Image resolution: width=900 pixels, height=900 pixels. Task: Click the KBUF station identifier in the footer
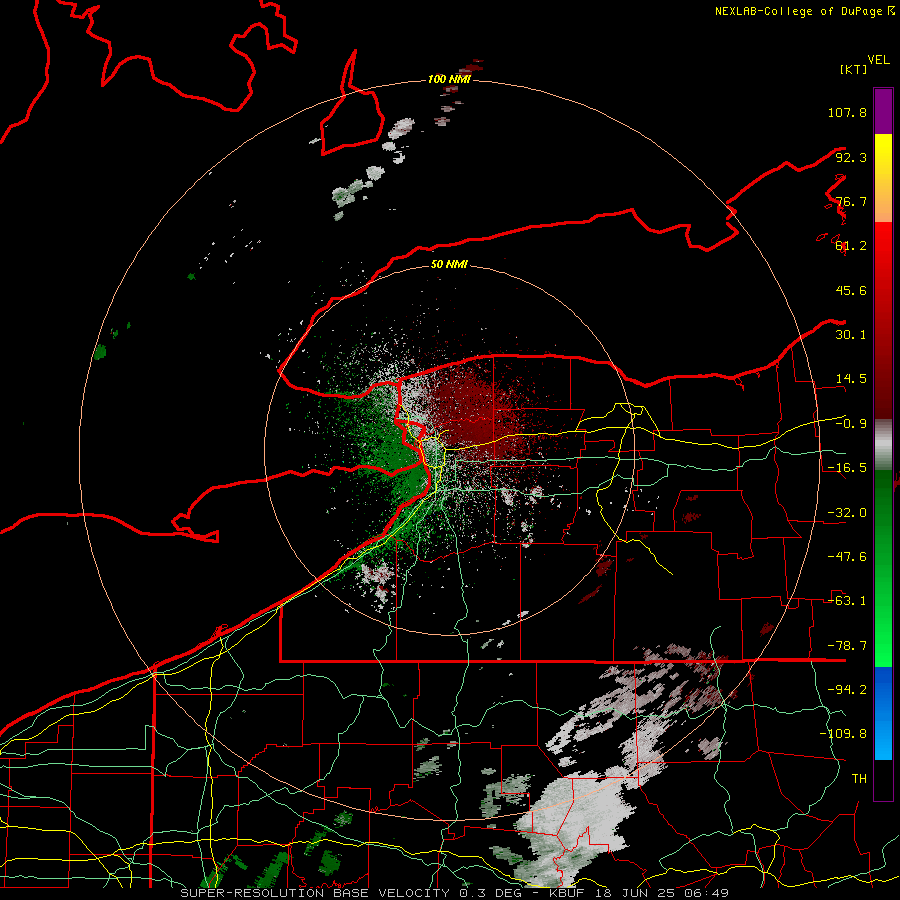pyautogui.click(x=566, y=893)
